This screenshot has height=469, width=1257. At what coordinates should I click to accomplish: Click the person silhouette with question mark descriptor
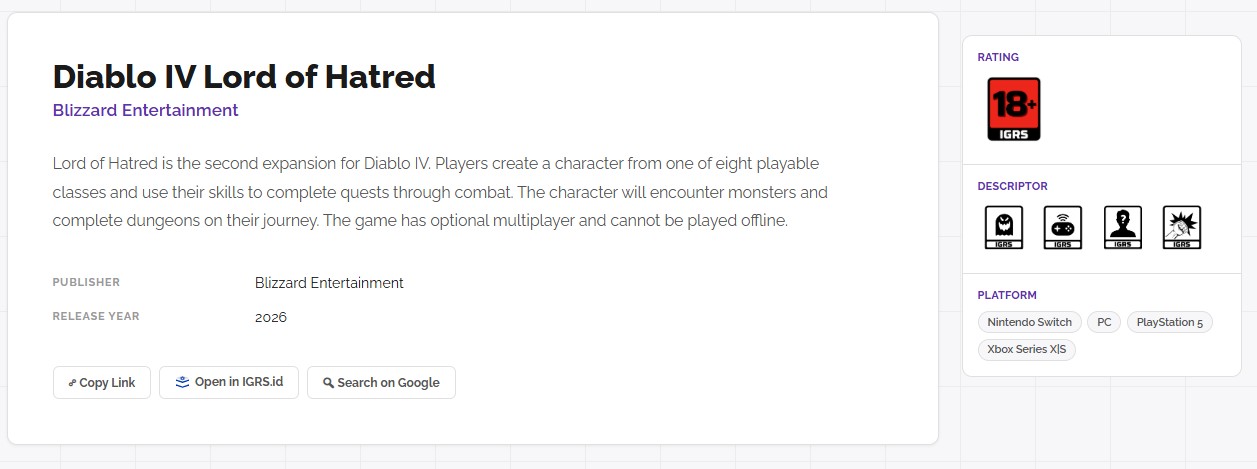[1122, 228]
